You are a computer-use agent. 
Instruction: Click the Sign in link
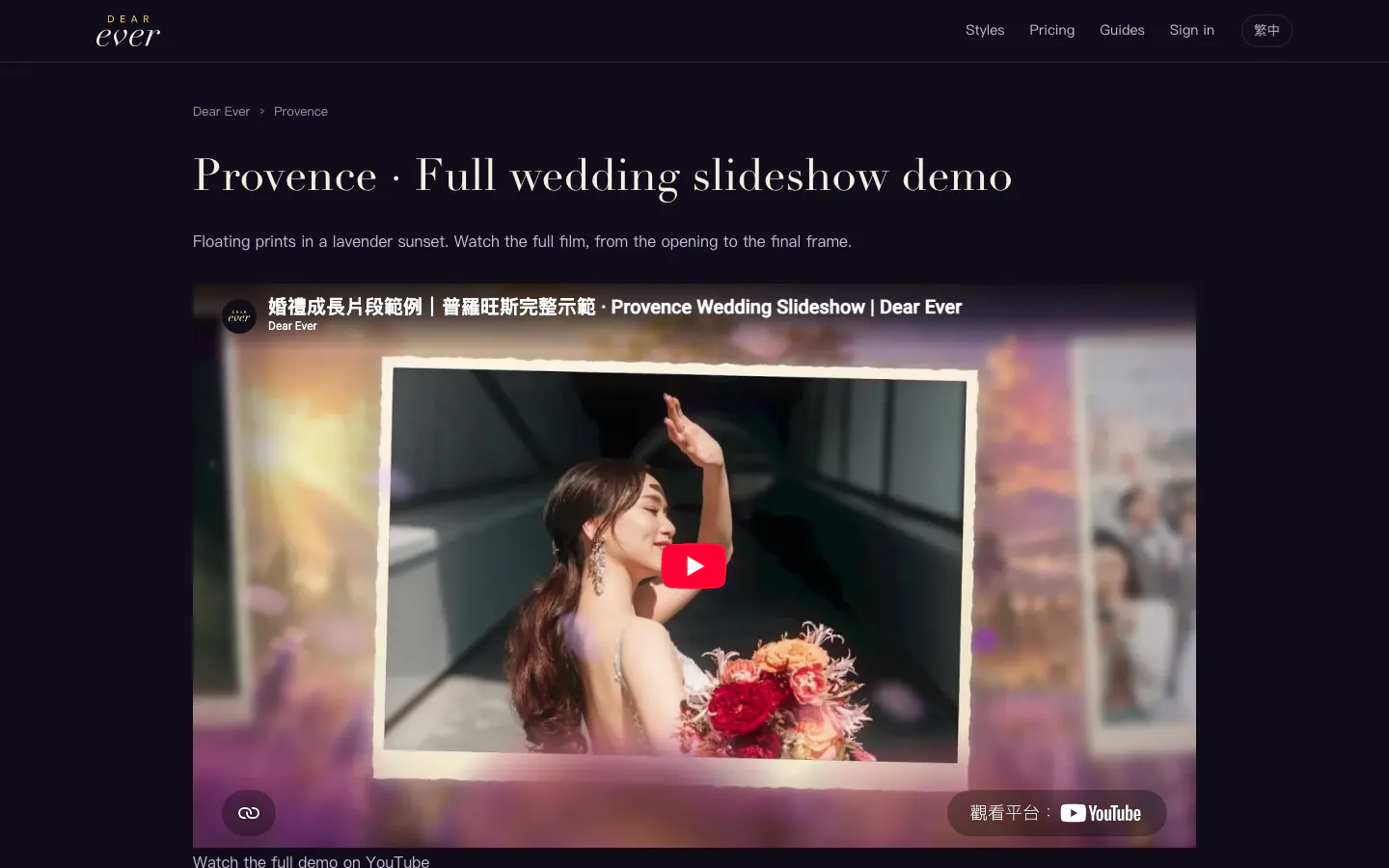pyautogui.click(x=1191, y=30)
